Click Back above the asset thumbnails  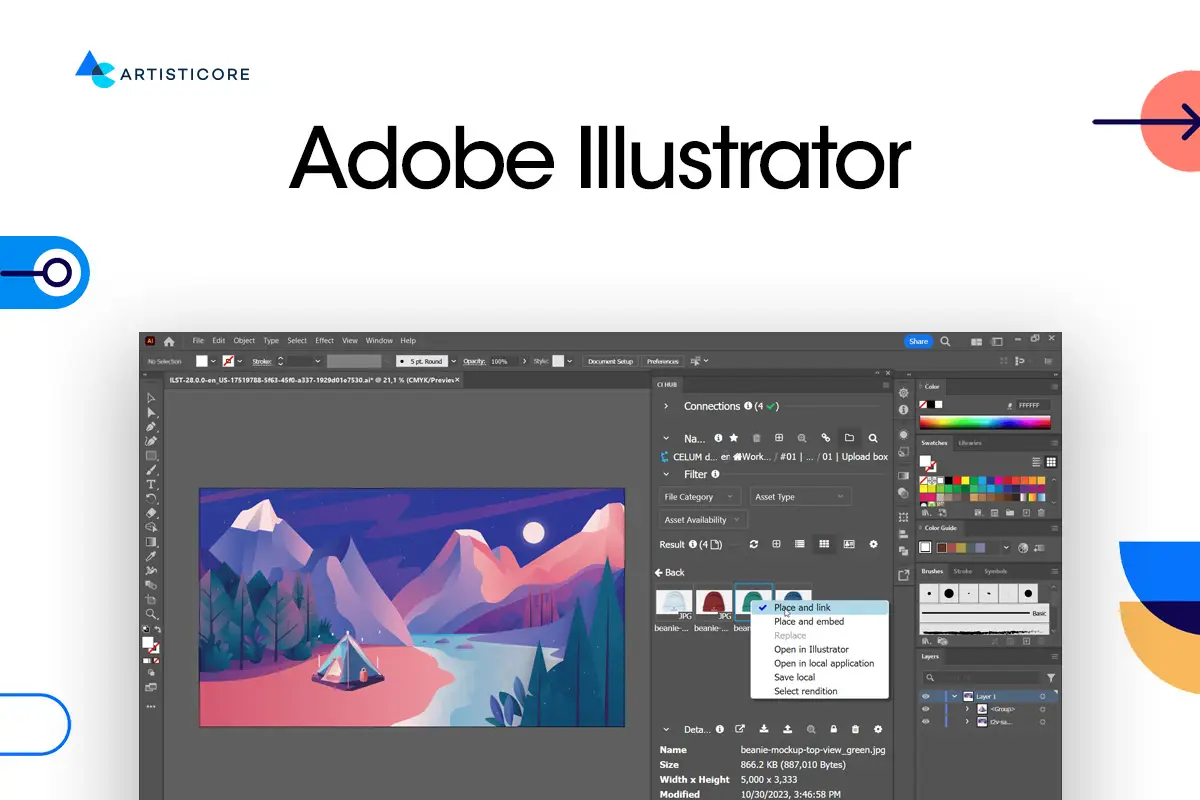[x=673, y=572]
